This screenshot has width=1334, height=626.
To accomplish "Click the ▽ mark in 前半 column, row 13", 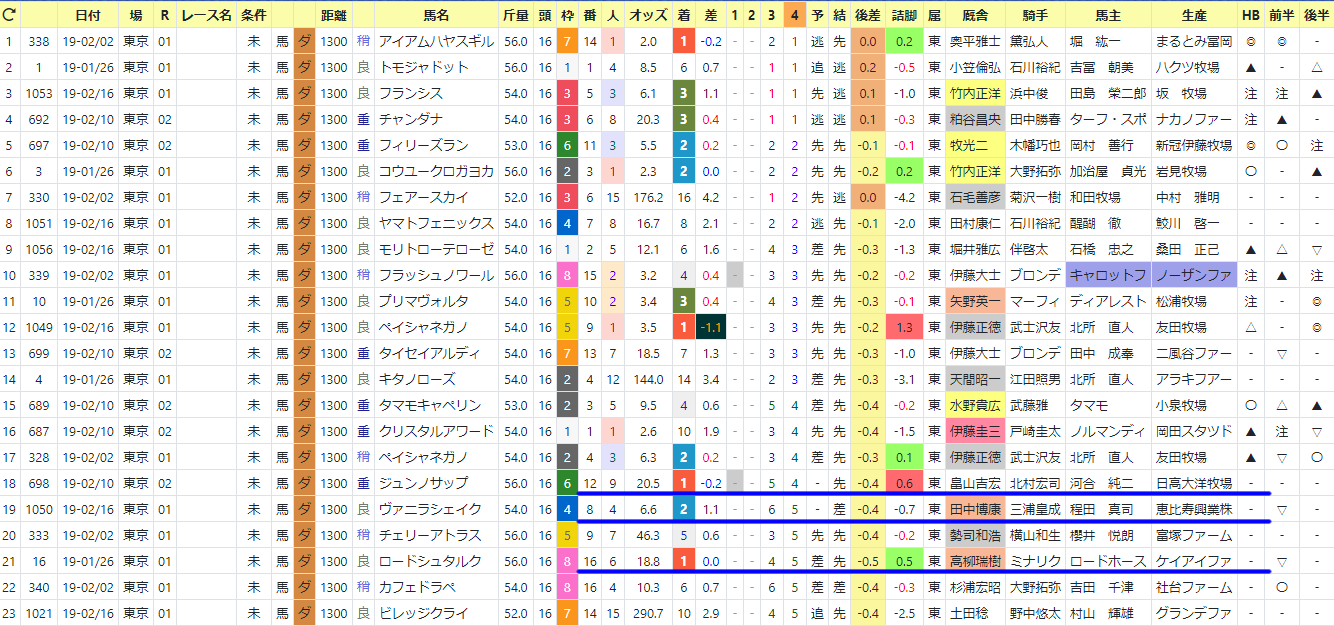I will coord(1282,353).
